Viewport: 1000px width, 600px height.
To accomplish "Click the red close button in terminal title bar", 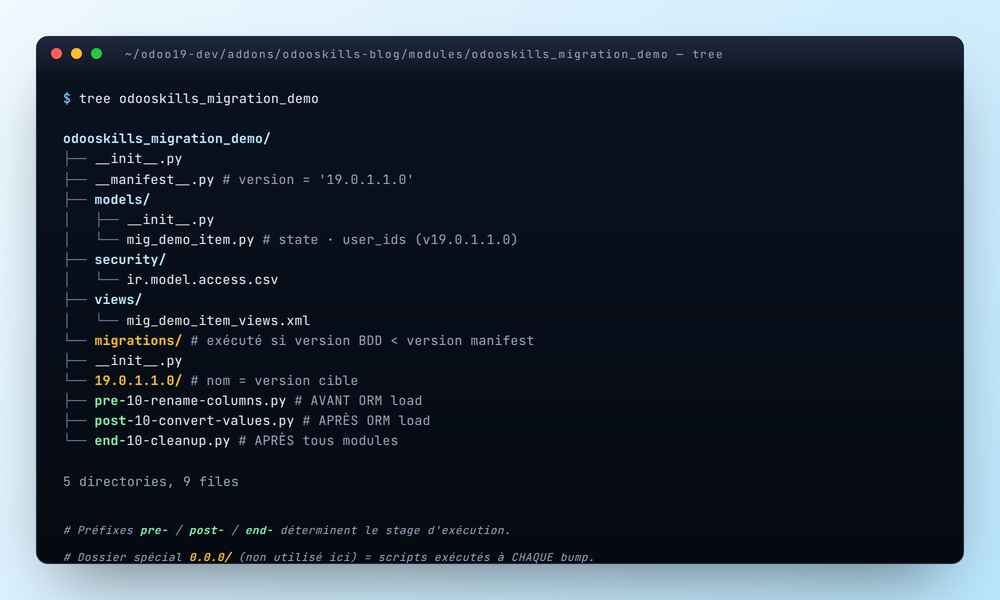I will pos(57,54).
